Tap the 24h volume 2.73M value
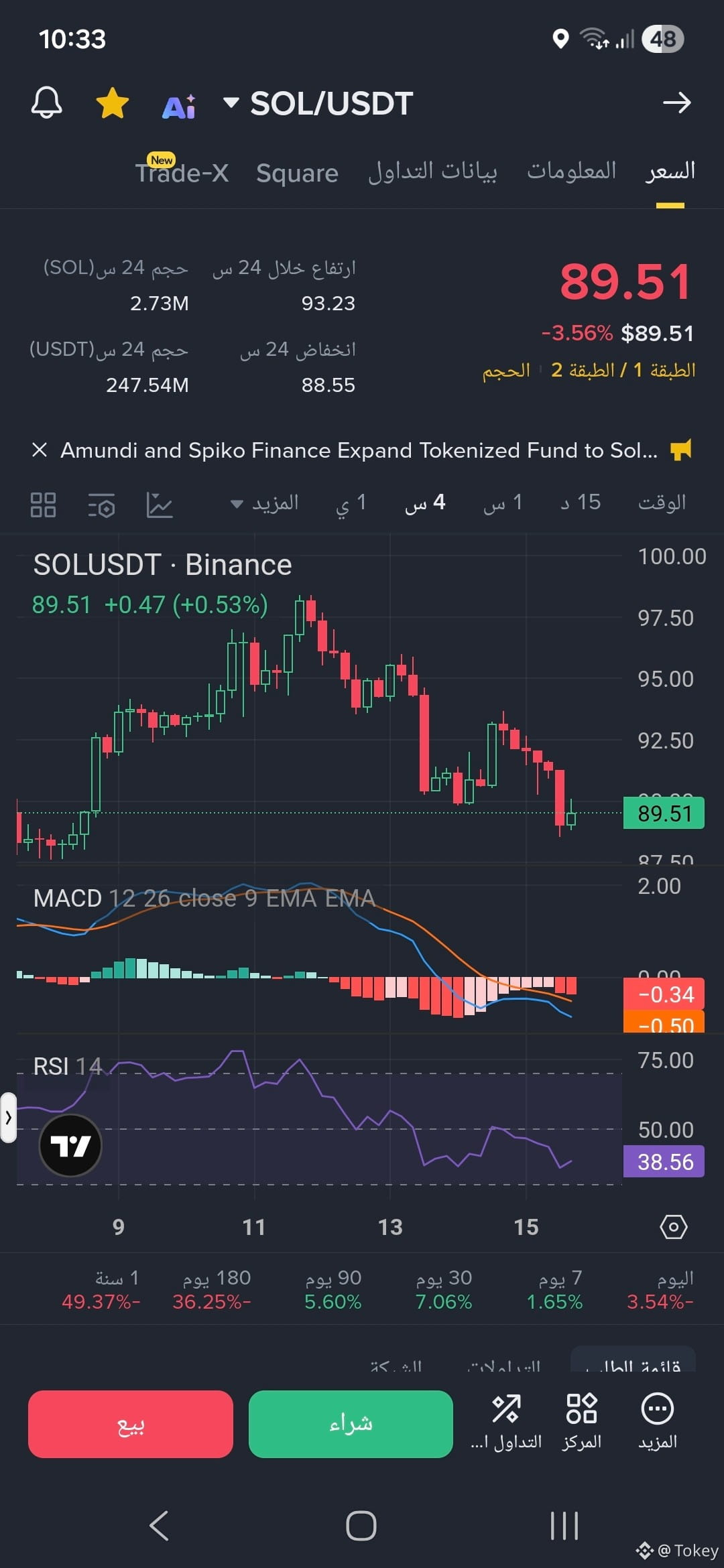This screenshot has width=724, height=1568. [160, 303]
